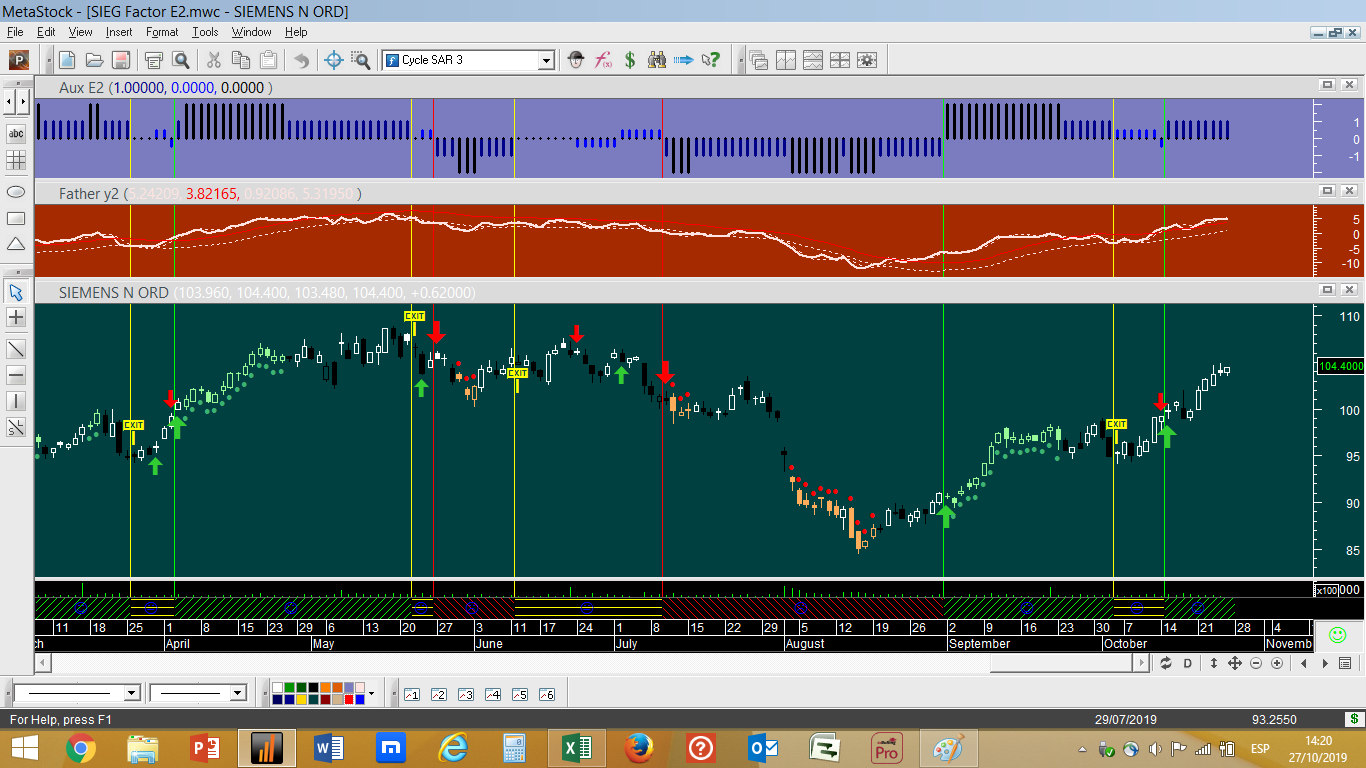Toggle template 4 button in bottom toolbar

pos(492,694)
